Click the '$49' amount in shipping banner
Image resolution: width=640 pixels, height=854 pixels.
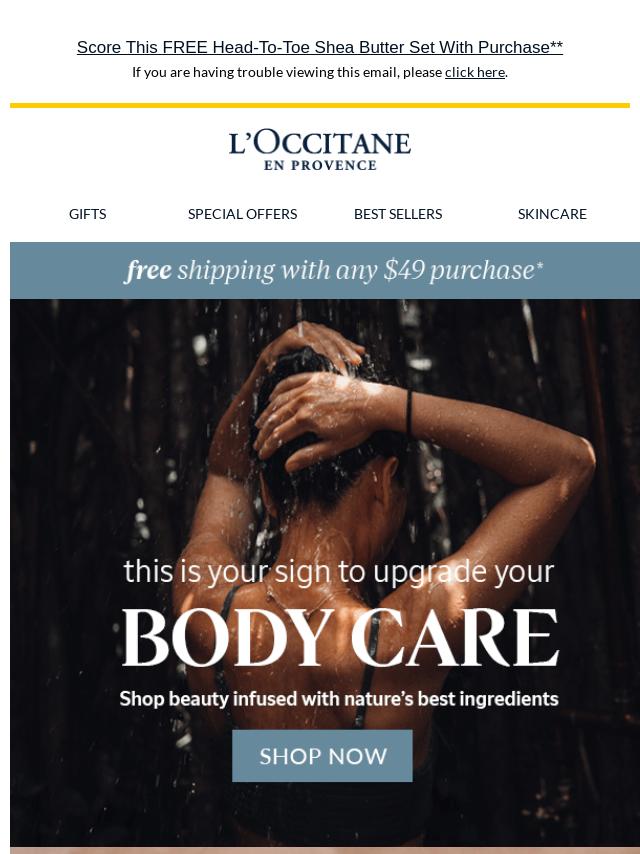coord(404,270)
